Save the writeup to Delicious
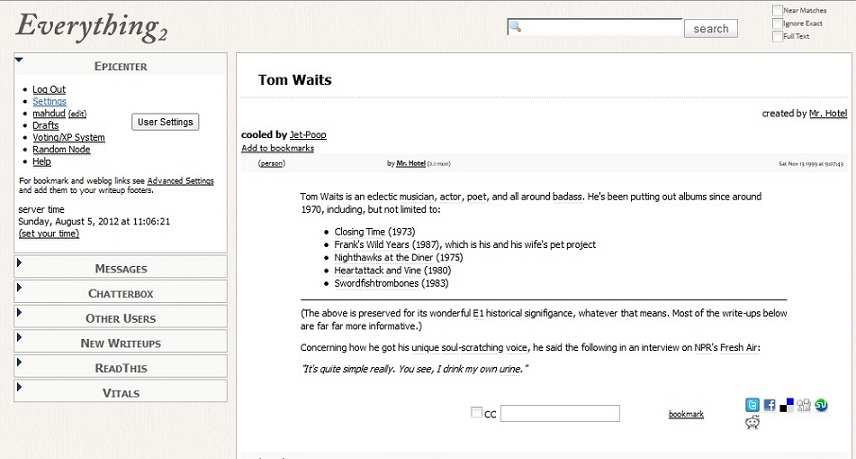 pyautogui.click(x=787, y=405)
